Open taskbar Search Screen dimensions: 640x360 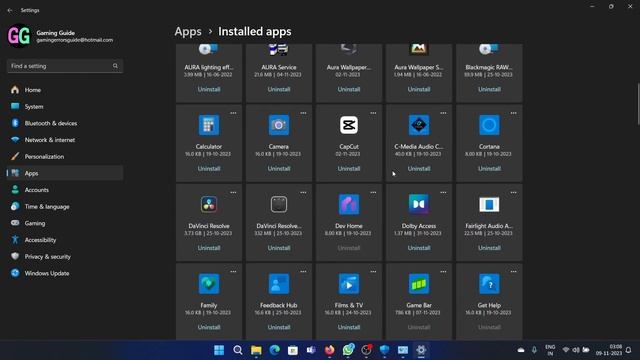(x=238, y=350)
